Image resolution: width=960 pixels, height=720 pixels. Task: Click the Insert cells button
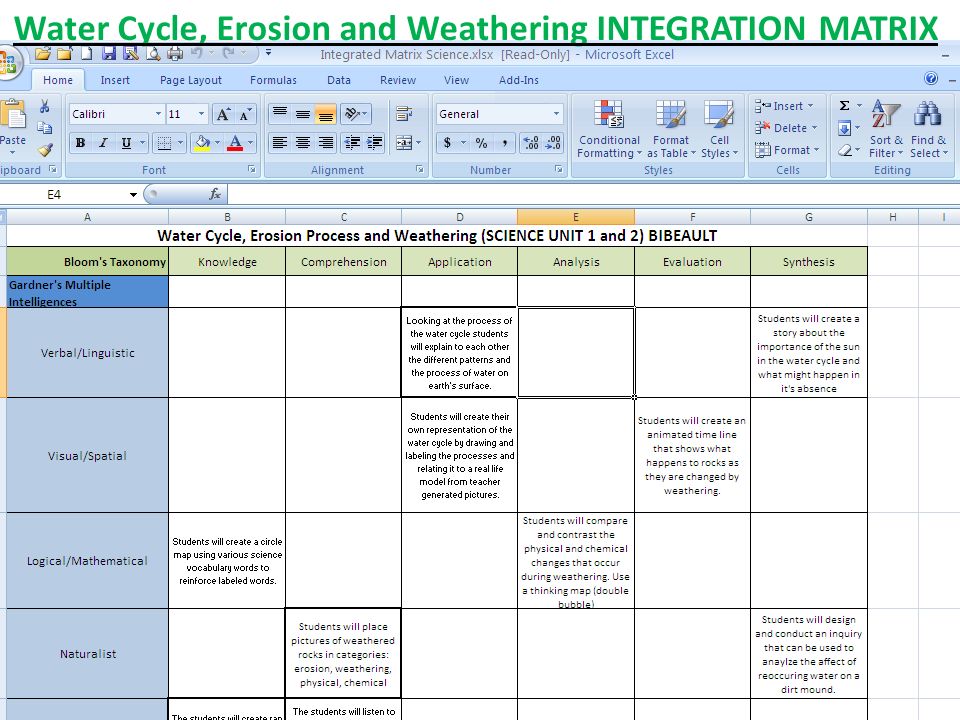[x=784, y=106]
